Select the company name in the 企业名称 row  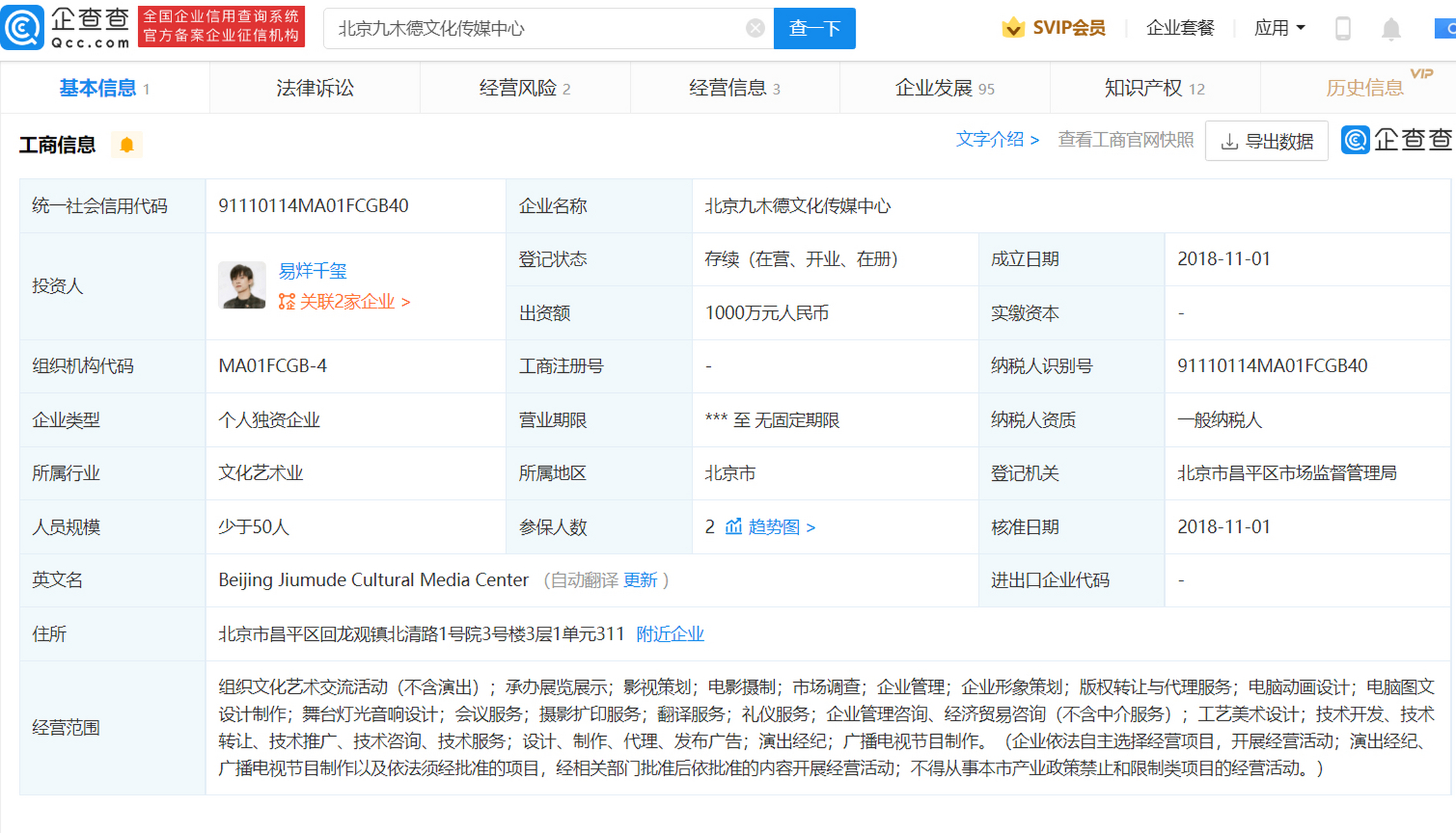point(798,206)
